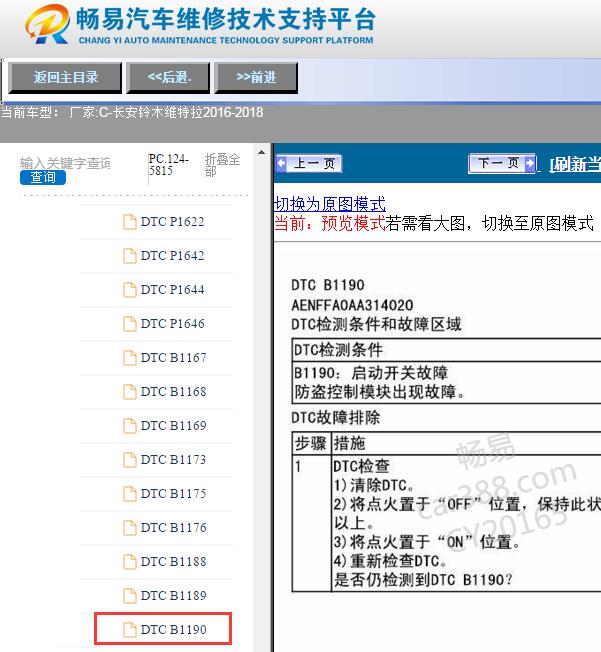Open DTC P1646 tree entry
601x652 pixels.
click(x=172, y=324)
